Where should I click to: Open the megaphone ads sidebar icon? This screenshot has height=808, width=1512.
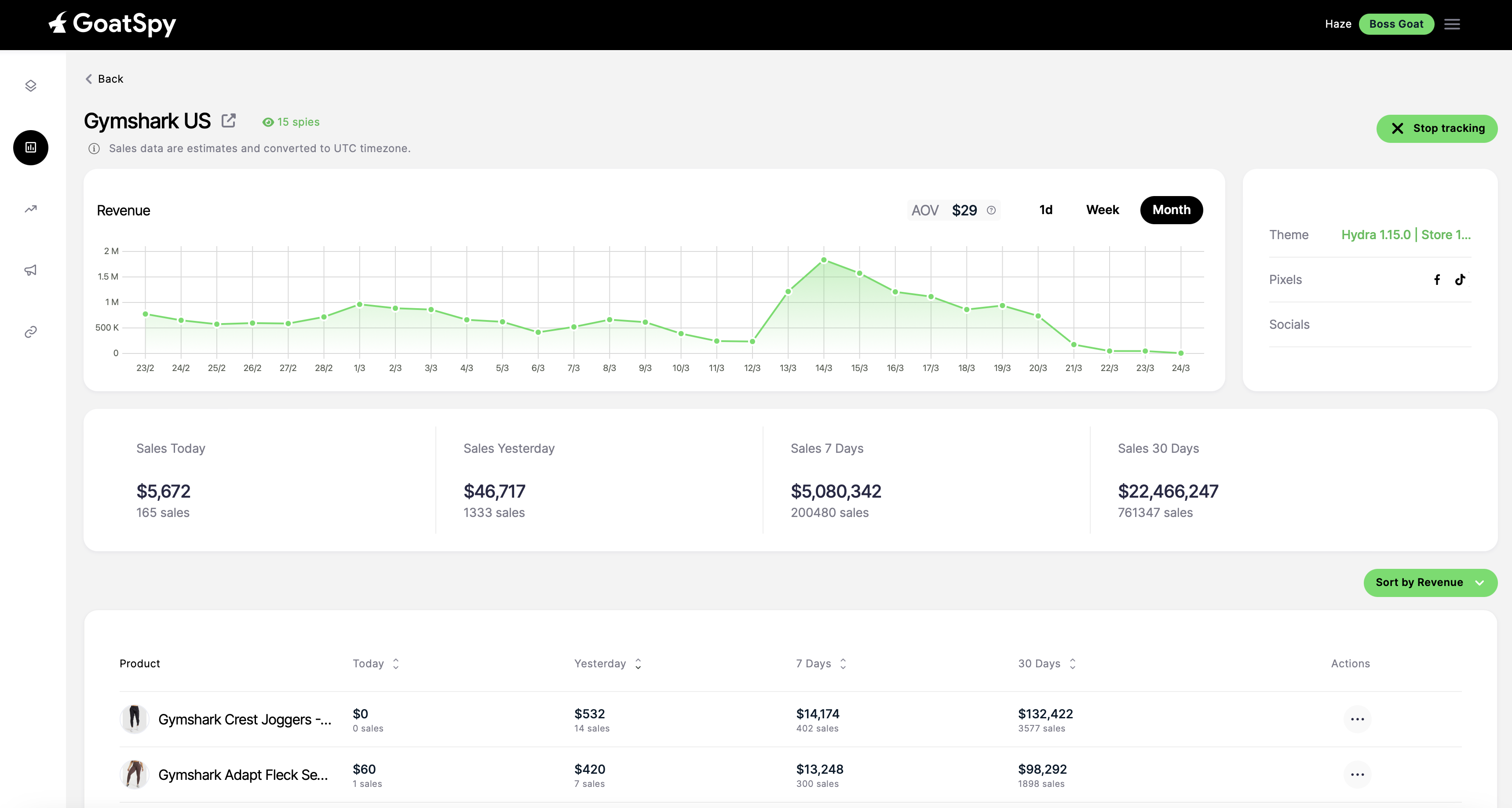point(30,270)
